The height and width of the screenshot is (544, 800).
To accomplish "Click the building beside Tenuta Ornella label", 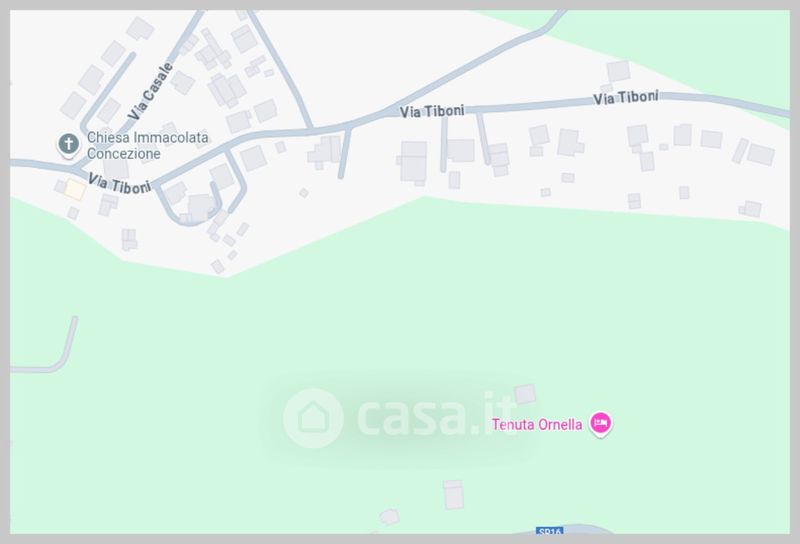I will click(x=525, y=394).
